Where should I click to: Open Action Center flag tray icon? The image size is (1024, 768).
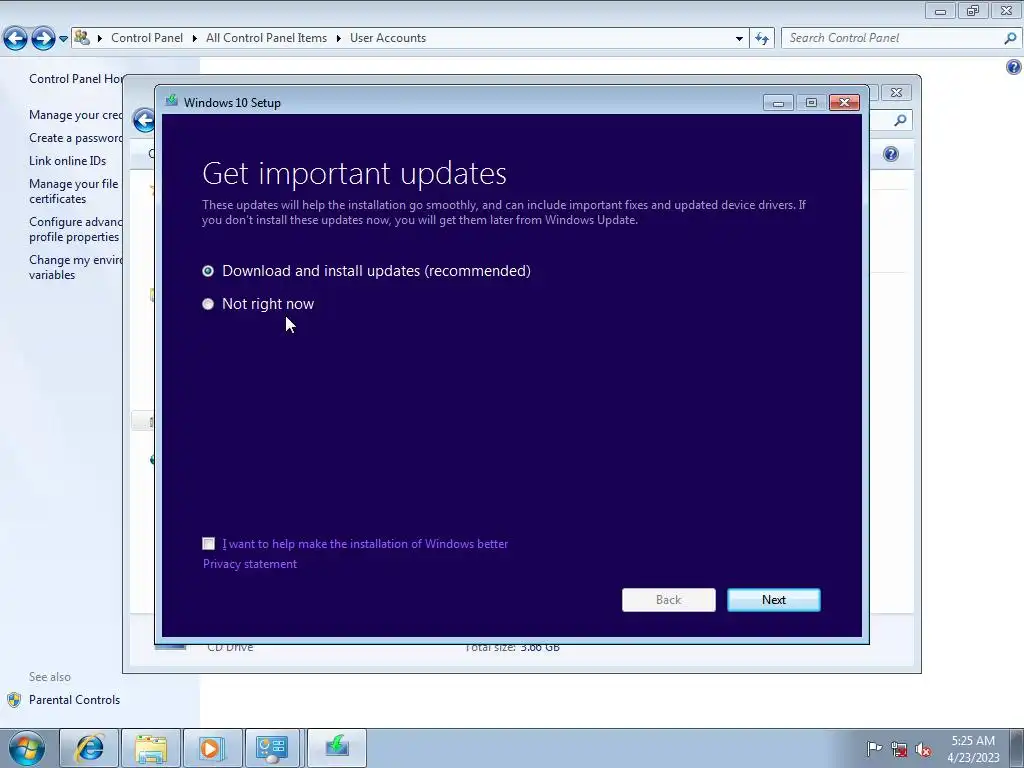point(874,748)
